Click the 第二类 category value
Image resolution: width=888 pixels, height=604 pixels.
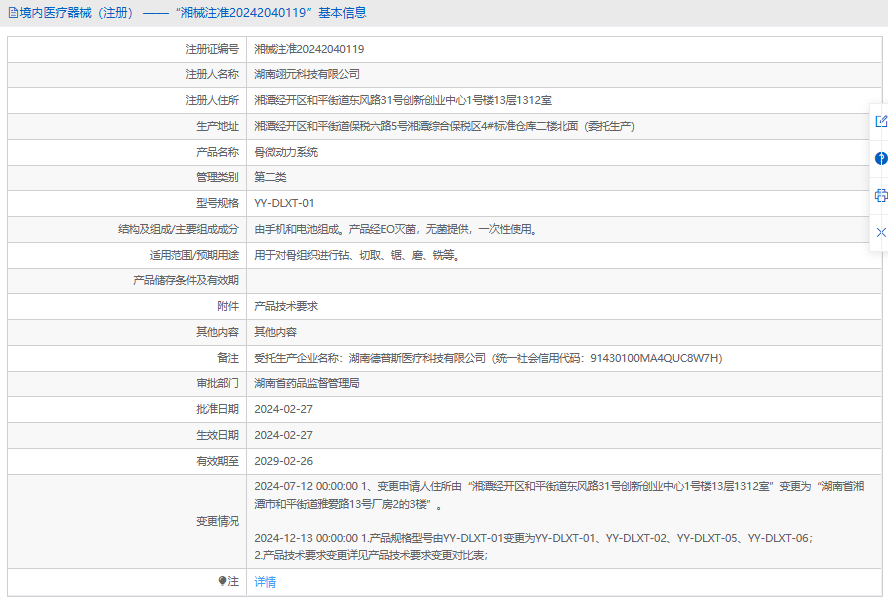point(270,177)
